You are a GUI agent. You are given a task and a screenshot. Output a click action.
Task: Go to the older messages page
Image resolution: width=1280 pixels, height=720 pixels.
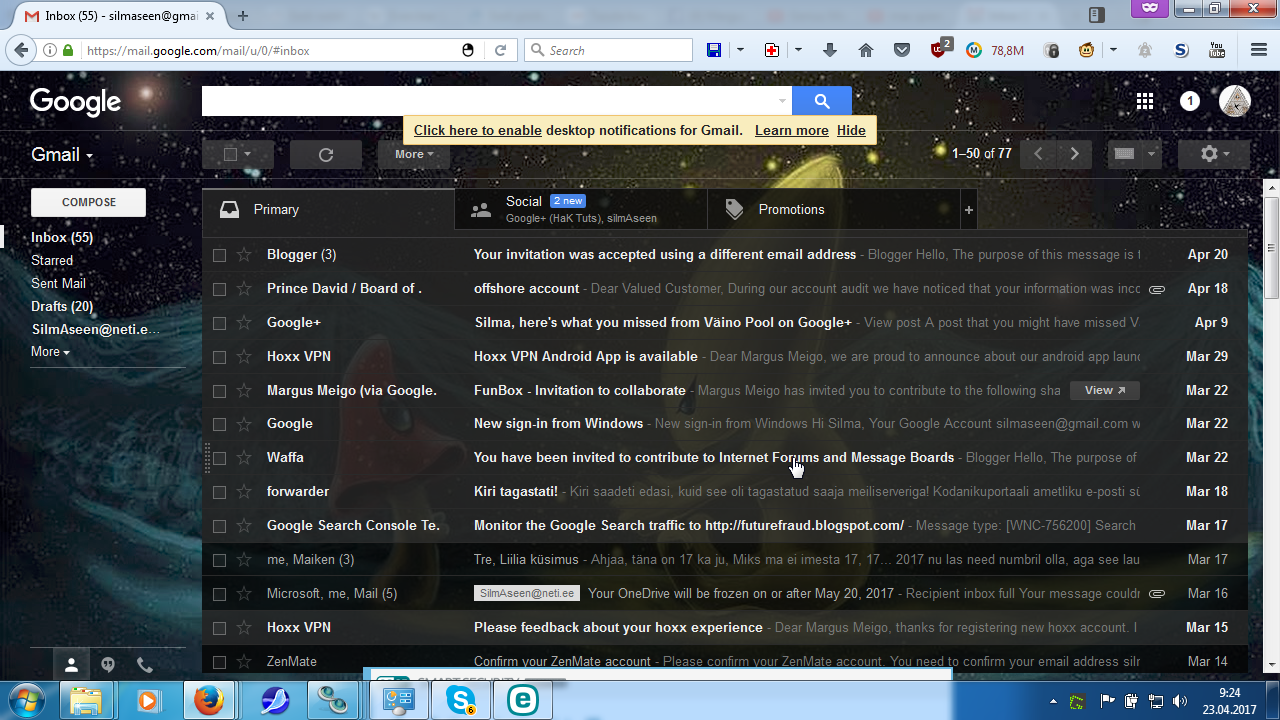(x=1074, y=154)
